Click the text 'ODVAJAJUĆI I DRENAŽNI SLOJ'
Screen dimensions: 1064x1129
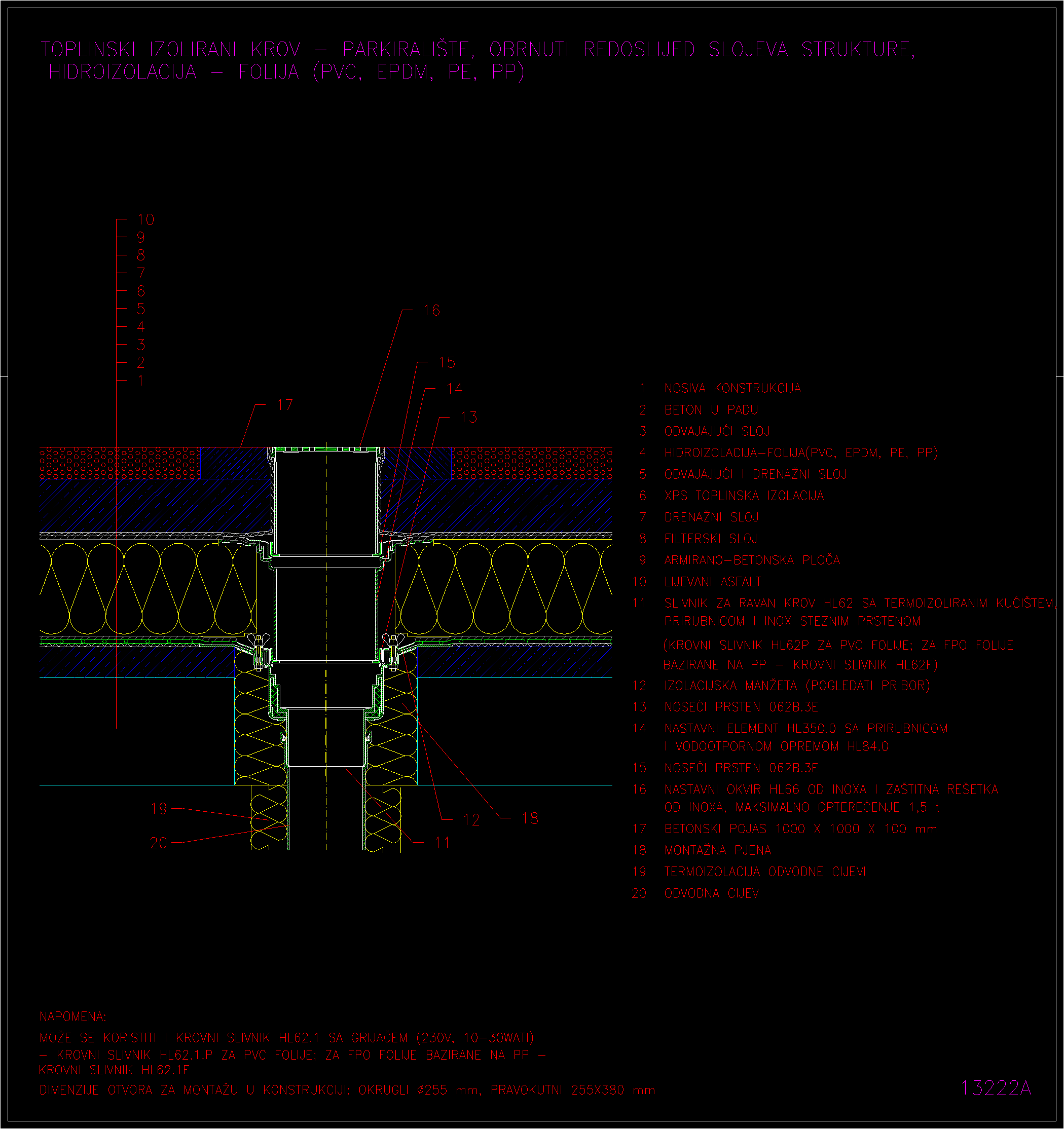point(755,474)
